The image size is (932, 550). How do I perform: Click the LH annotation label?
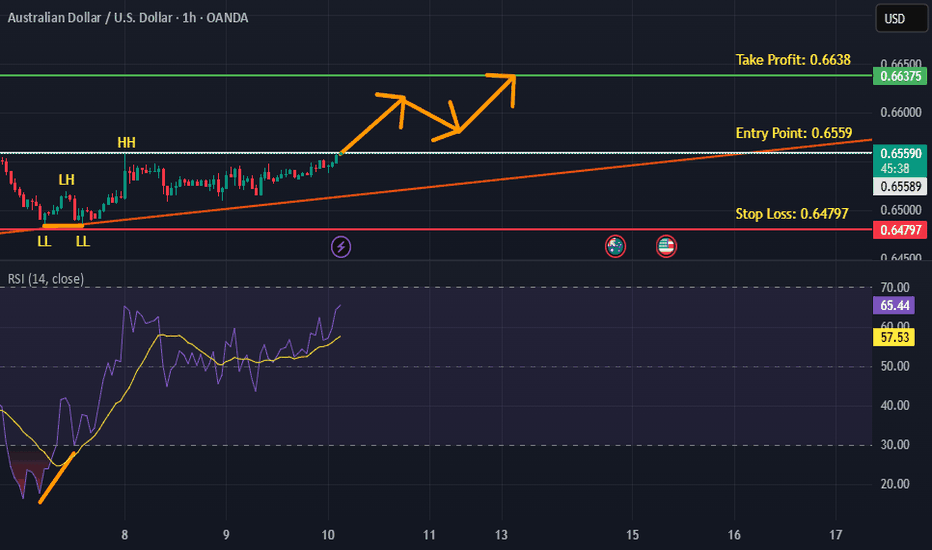coord(66,180)
